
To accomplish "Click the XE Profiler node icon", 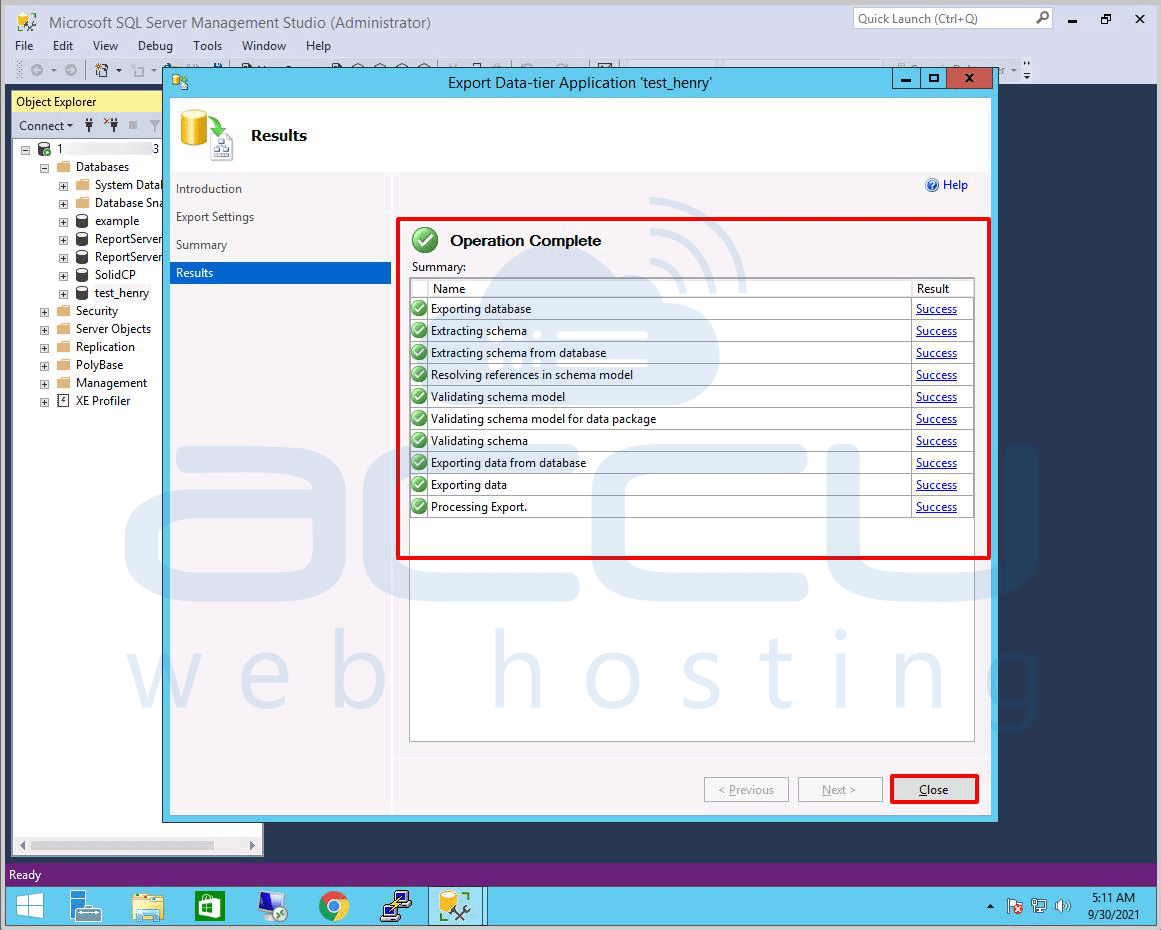I will 64,401.
